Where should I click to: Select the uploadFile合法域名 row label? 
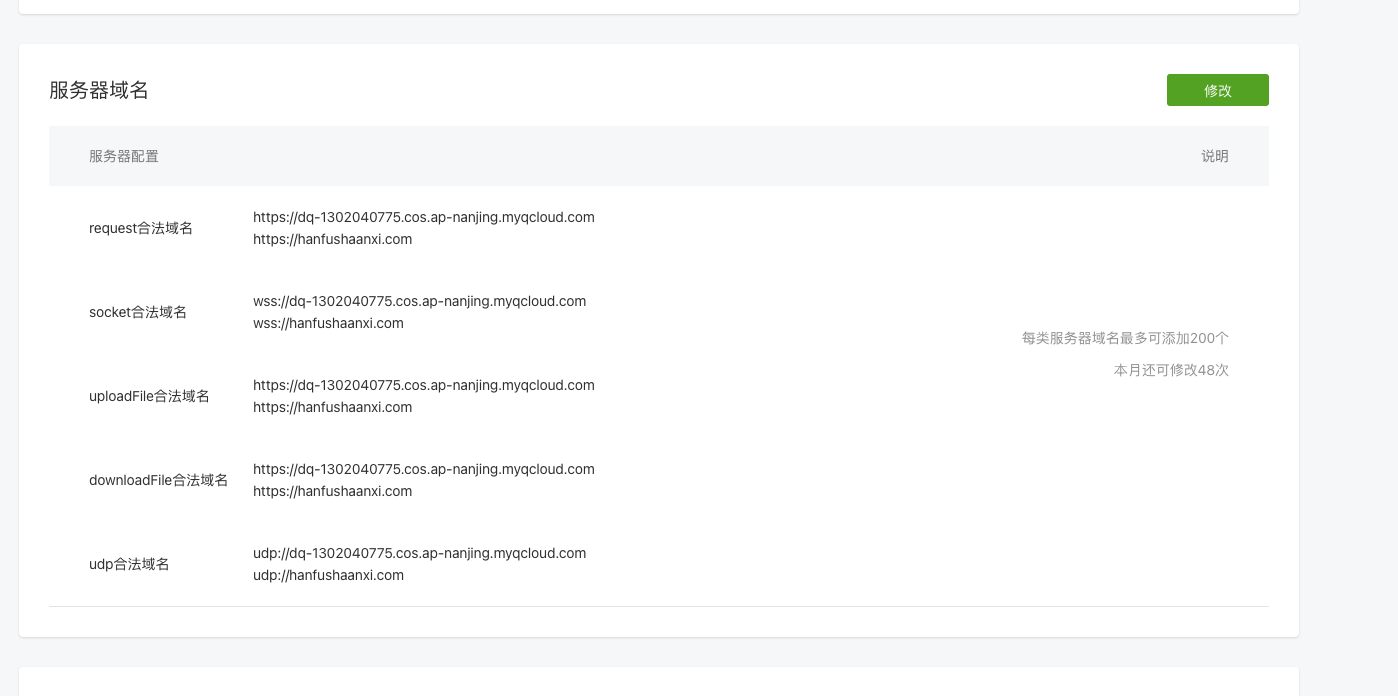pyautogui.click(x=149, y=396)
